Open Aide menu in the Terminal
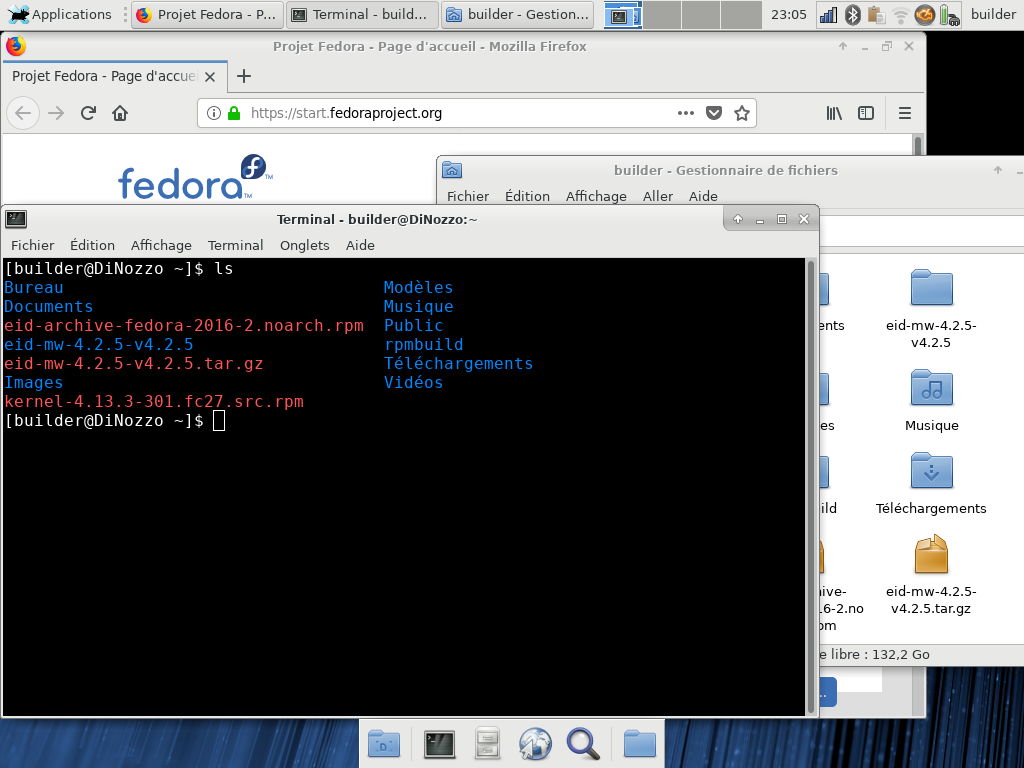 tap(360, 246)
